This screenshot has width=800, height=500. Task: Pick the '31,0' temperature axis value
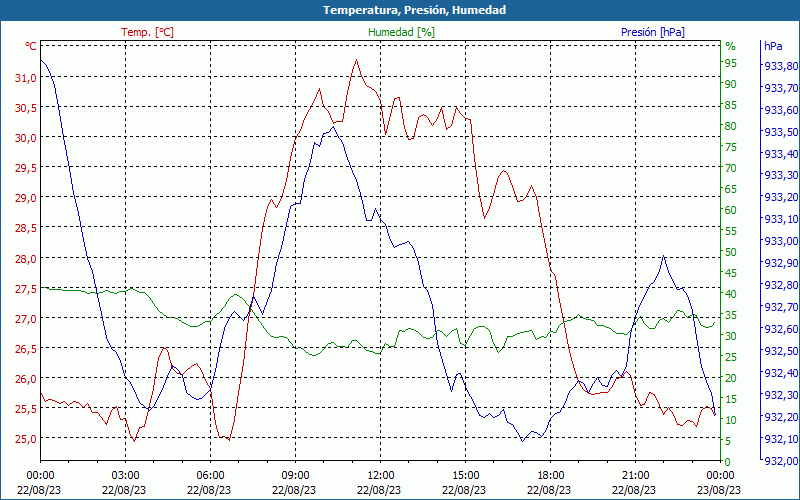(26, 78)
